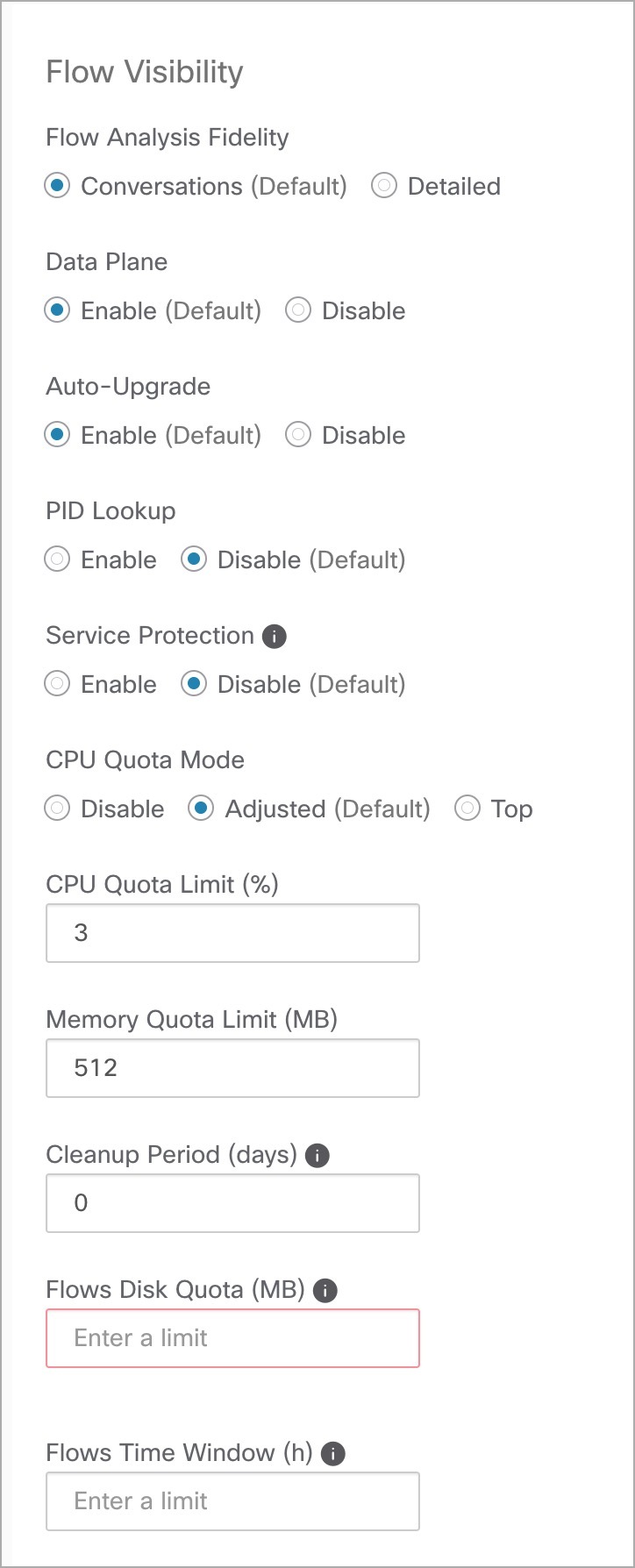The height and width of the screenshot is (1568, 635).
Task: Click the Flows Time Window info icon
Action: pyautogui.click(x=333, y=1454)
